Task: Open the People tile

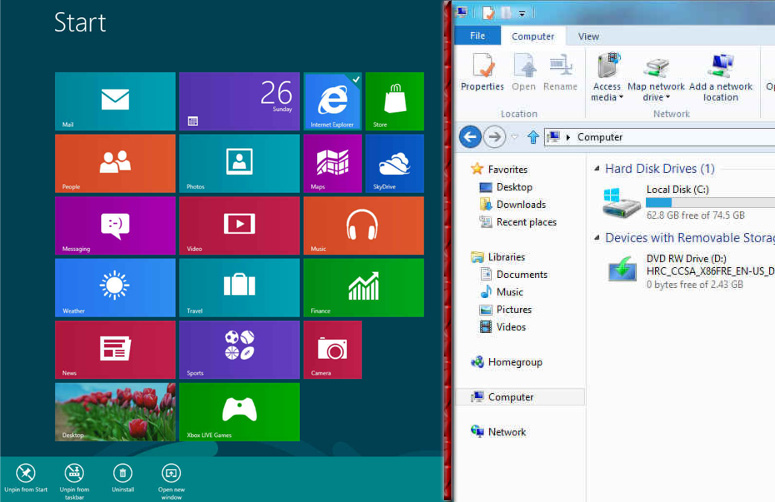Action: (115, 164)
